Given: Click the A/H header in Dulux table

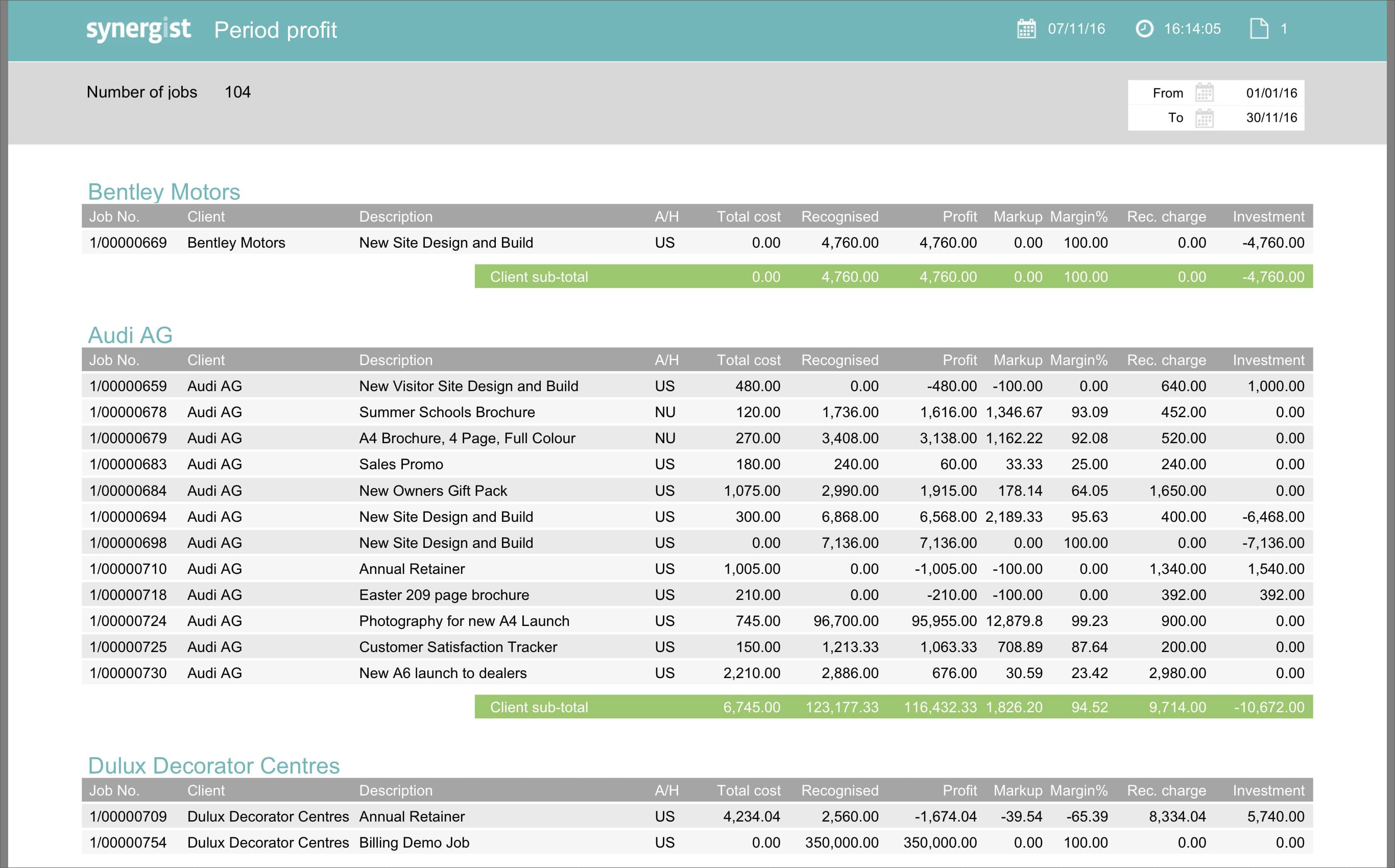Looking at the screenshot, I should tap(666, 790).
